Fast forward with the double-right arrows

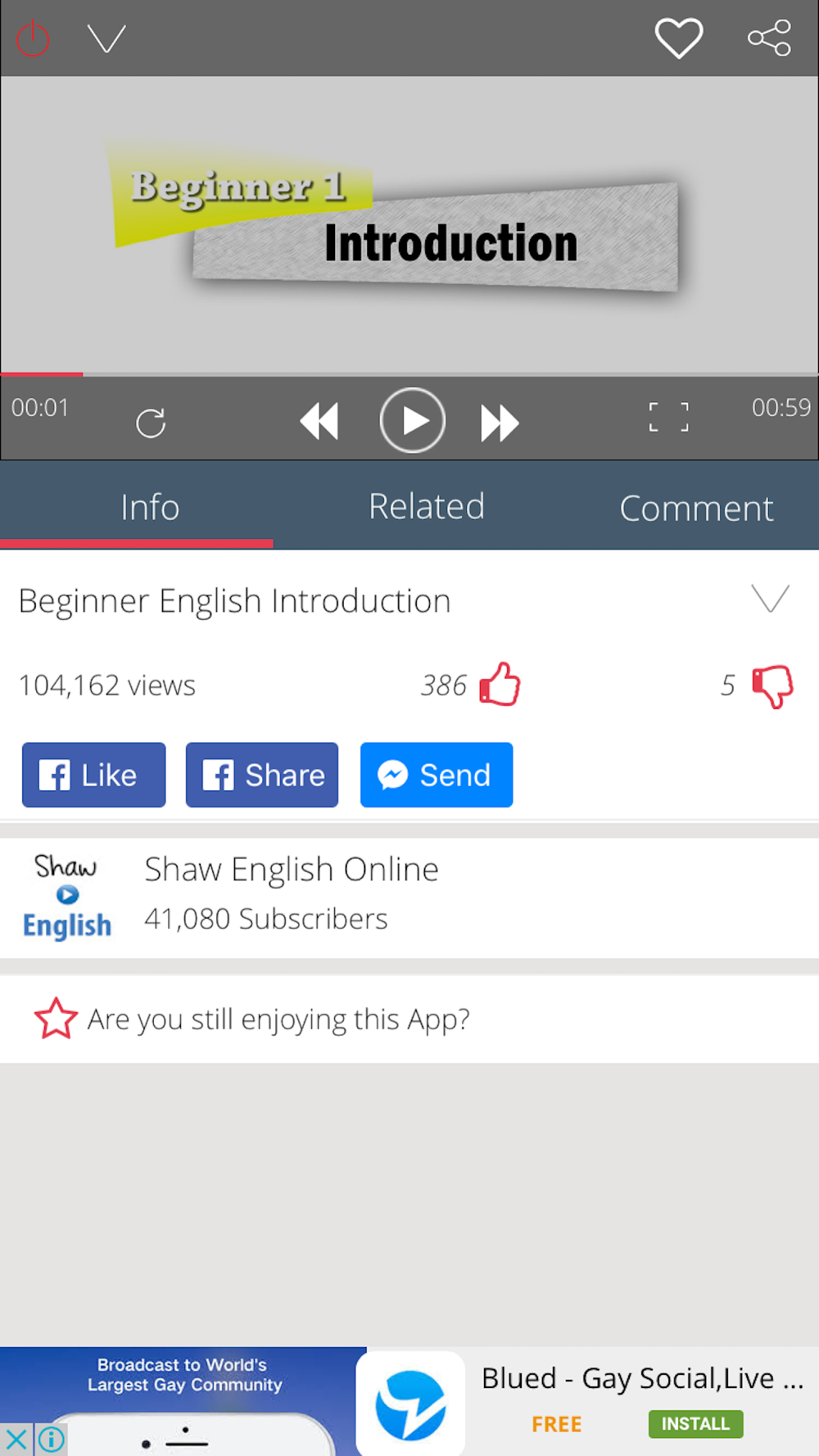(x=500, y=423)
